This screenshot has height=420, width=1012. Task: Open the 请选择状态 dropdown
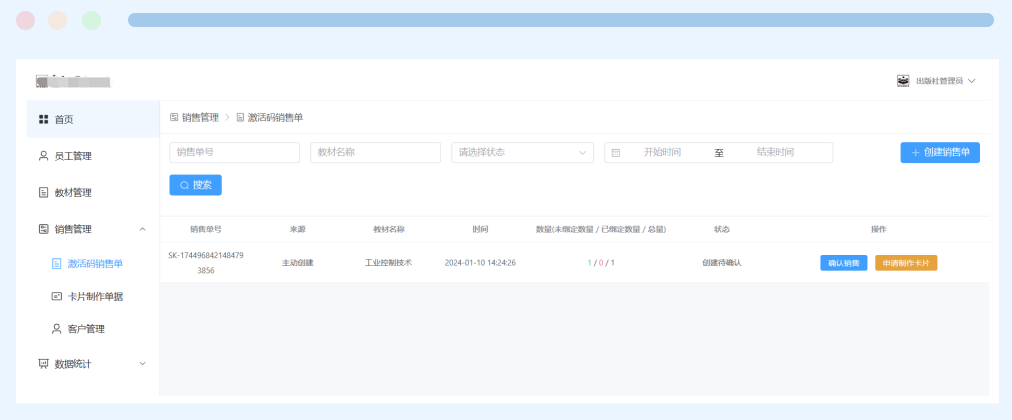[x=522, y=153]
